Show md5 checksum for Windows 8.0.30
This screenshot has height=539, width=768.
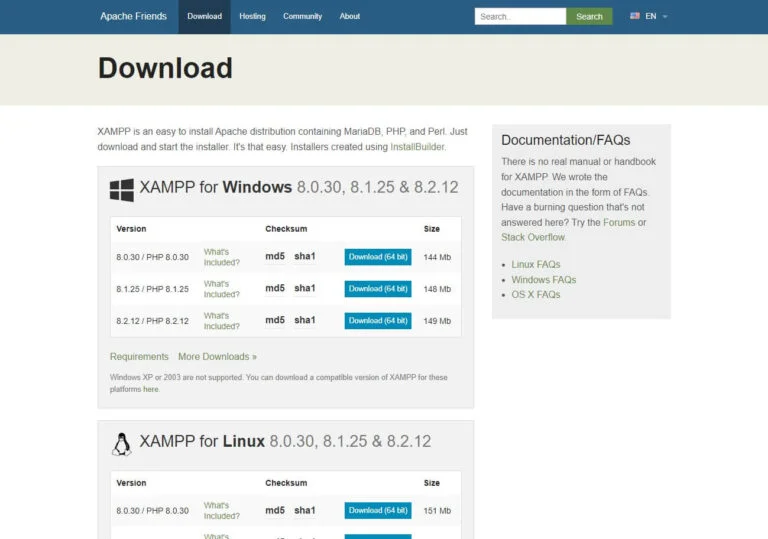275,256
